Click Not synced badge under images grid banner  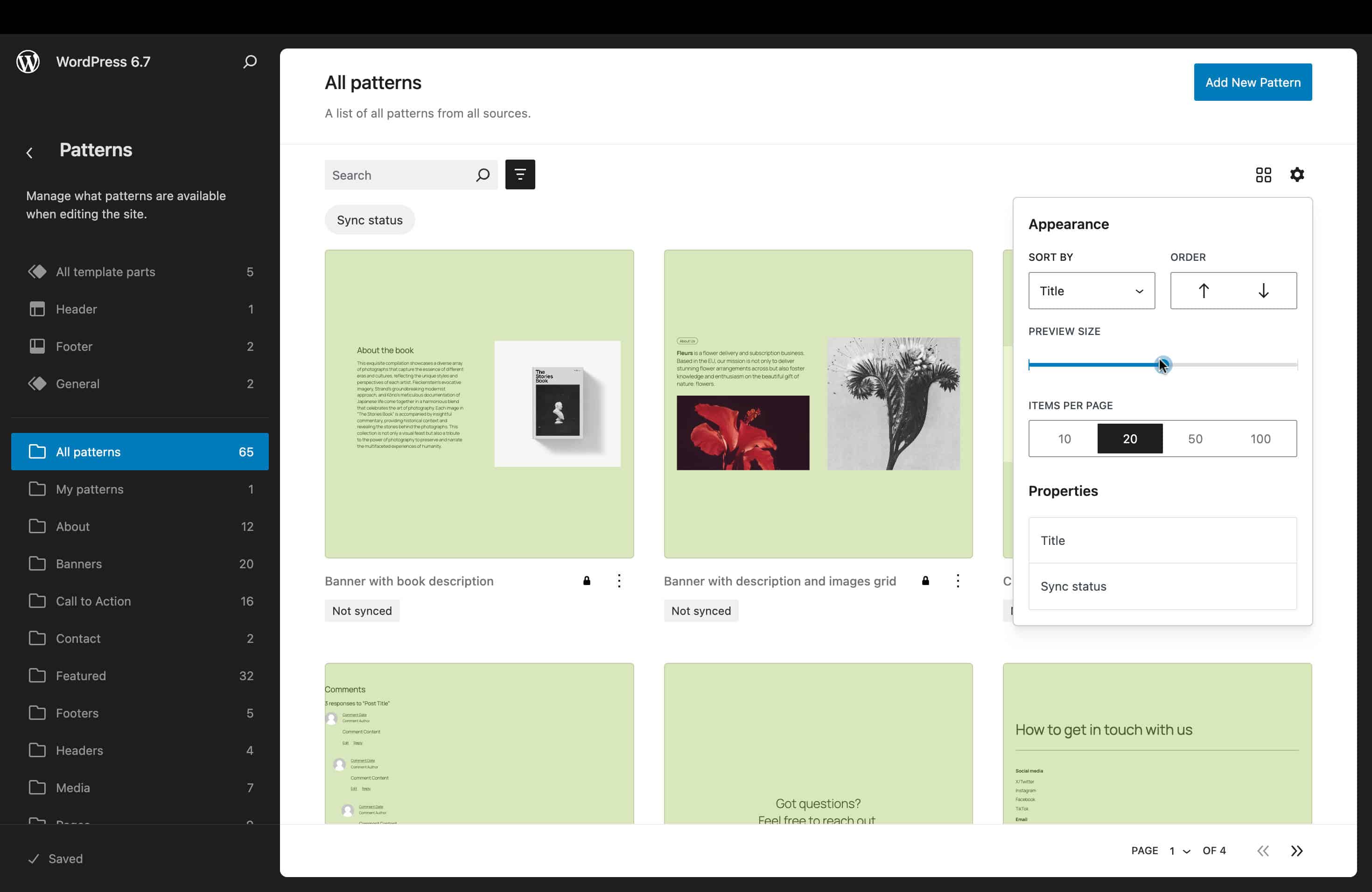(701, 611)
